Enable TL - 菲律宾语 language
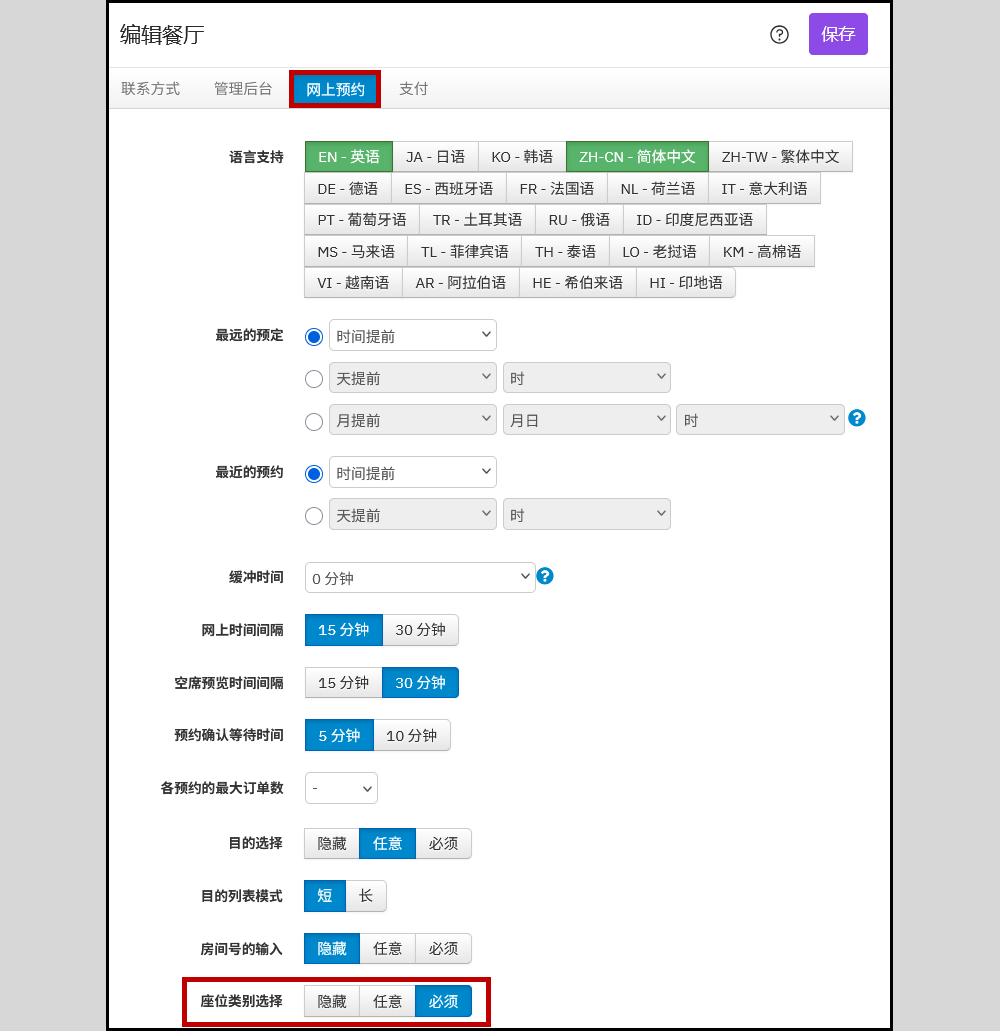The image size is (1000, 1031). (x=464, y=252)
